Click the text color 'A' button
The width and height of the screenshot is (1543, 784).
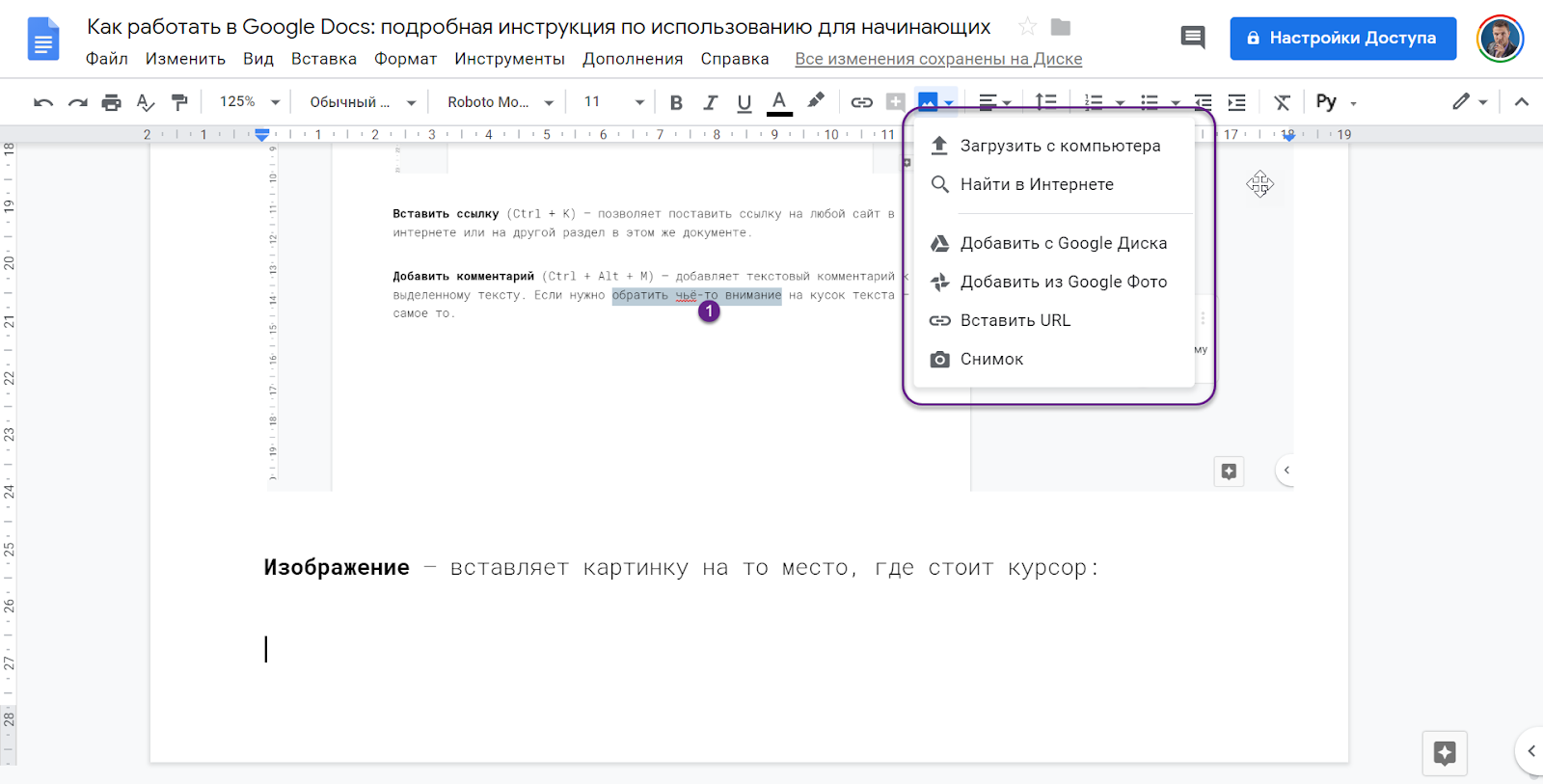pyautogui.click(x=779, y=102)
